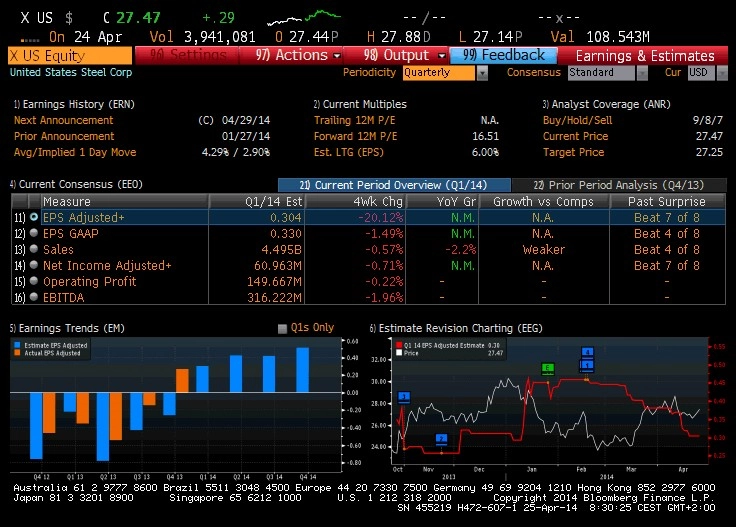The image size is (736, 527).
Task: Switch to Prior Period Analysis (Q4/13) tab
Action: (x=619, y=185)
